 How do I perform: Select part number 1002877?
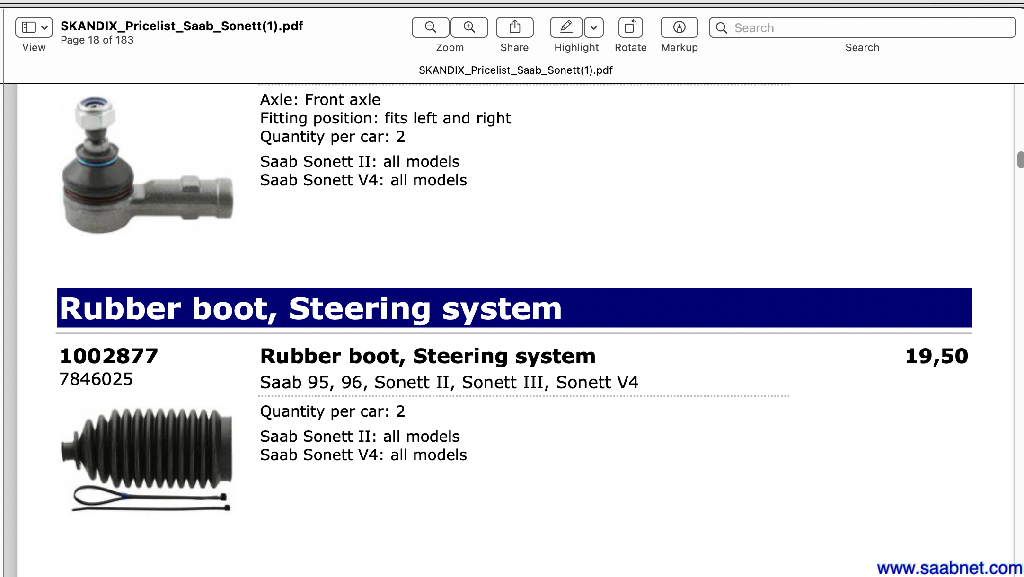pos(109,356)
